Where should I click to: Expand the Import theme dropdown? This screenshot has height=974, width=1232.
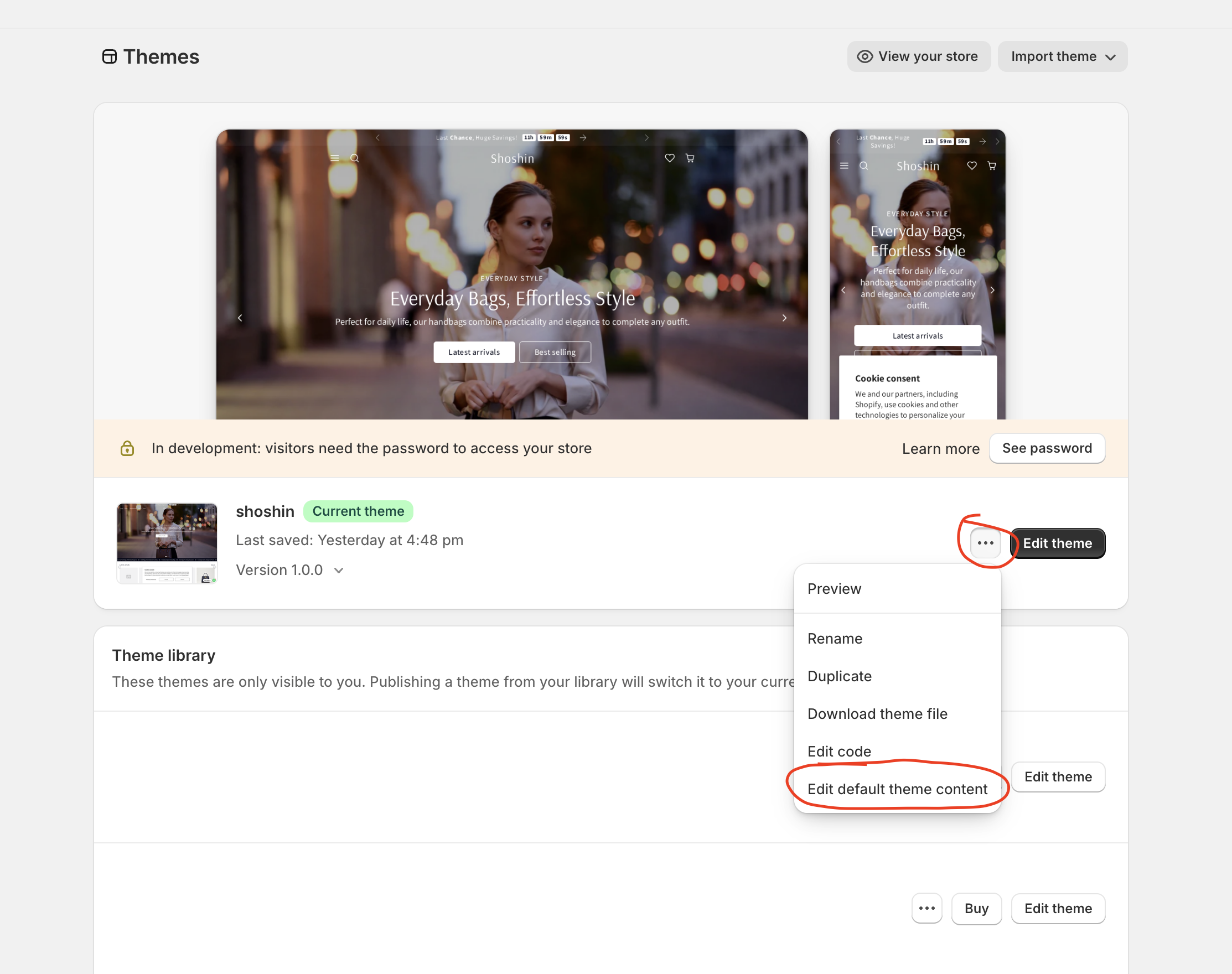1062,56
